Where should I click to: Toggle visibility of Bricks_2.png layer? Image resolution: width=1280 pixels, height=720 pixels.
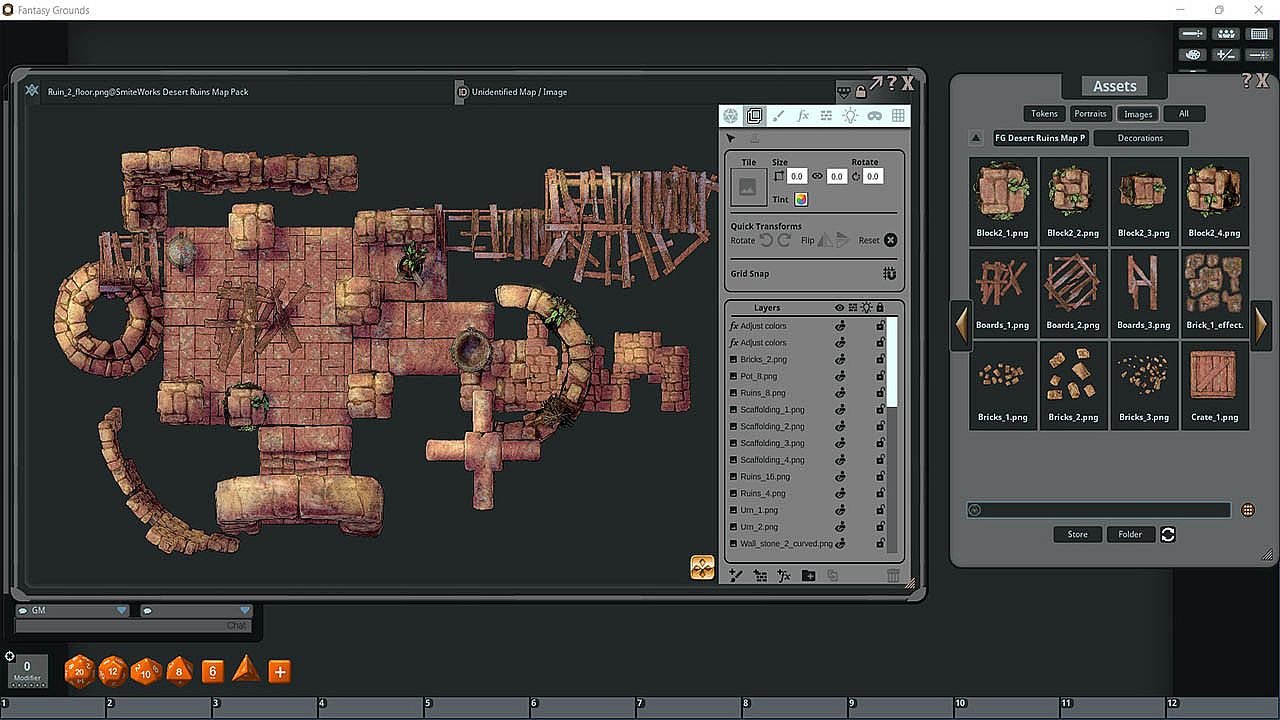[x=840, y=360]
